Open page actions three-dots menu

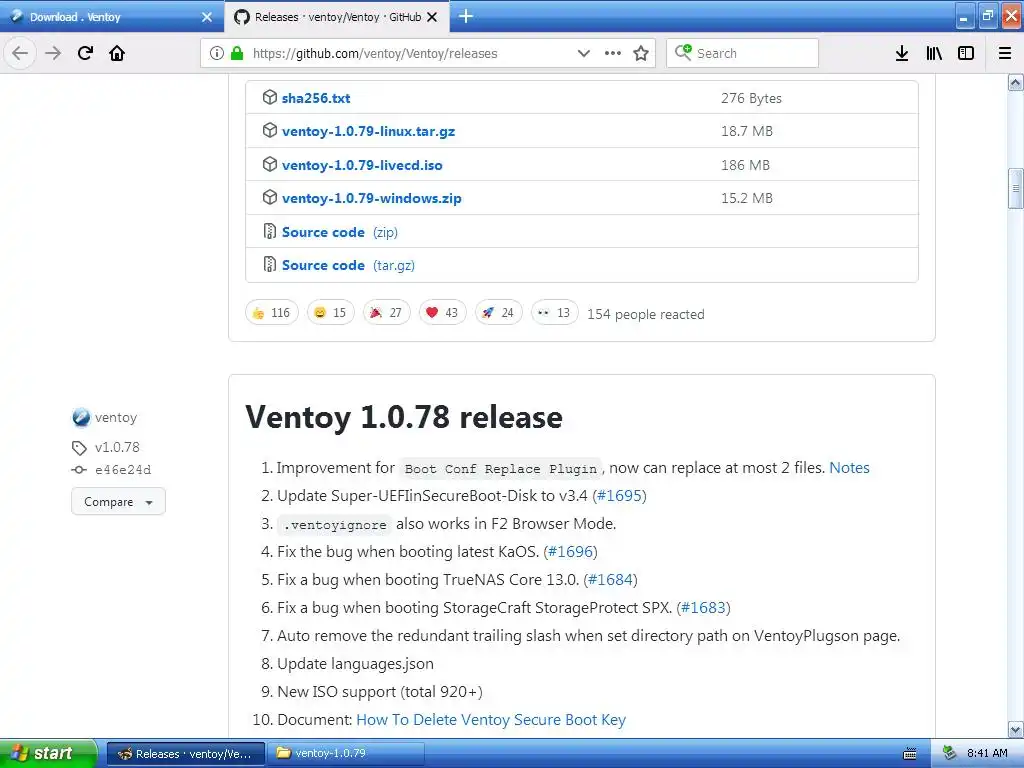[x=613, y=54]
